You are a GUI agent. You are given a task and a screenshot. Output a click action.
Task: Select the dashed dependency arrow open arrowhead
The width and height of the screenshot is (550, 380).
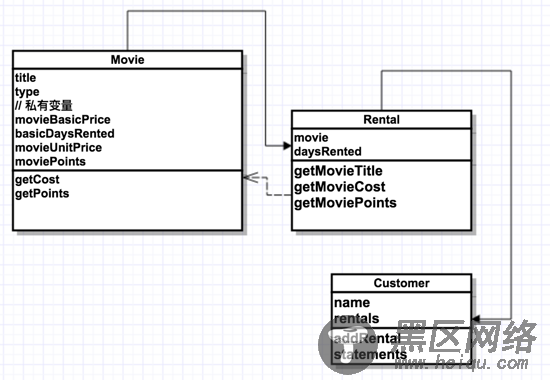(x=251, y=177)
